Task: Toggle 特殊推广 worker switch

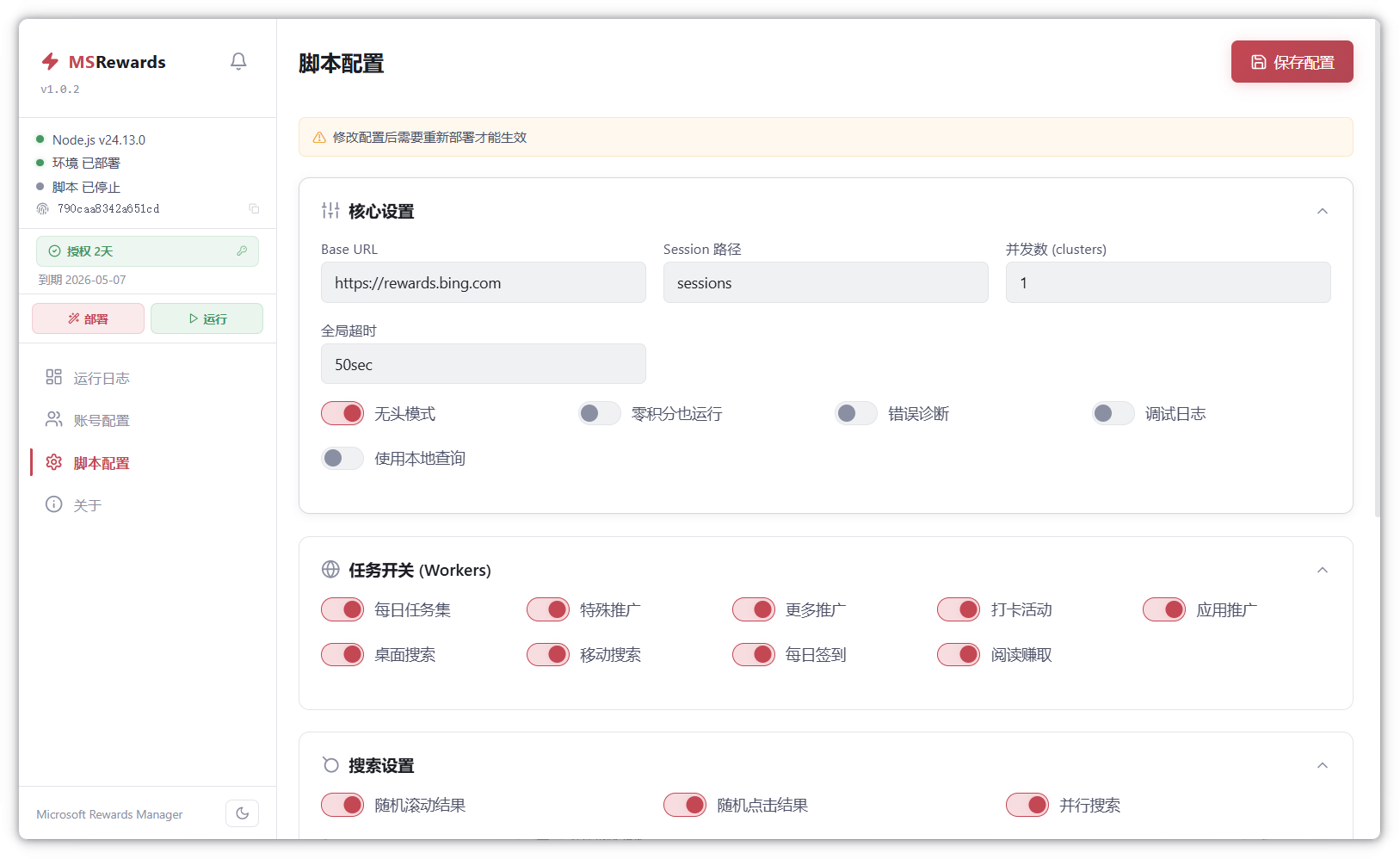Action: [x=548, y=609]
